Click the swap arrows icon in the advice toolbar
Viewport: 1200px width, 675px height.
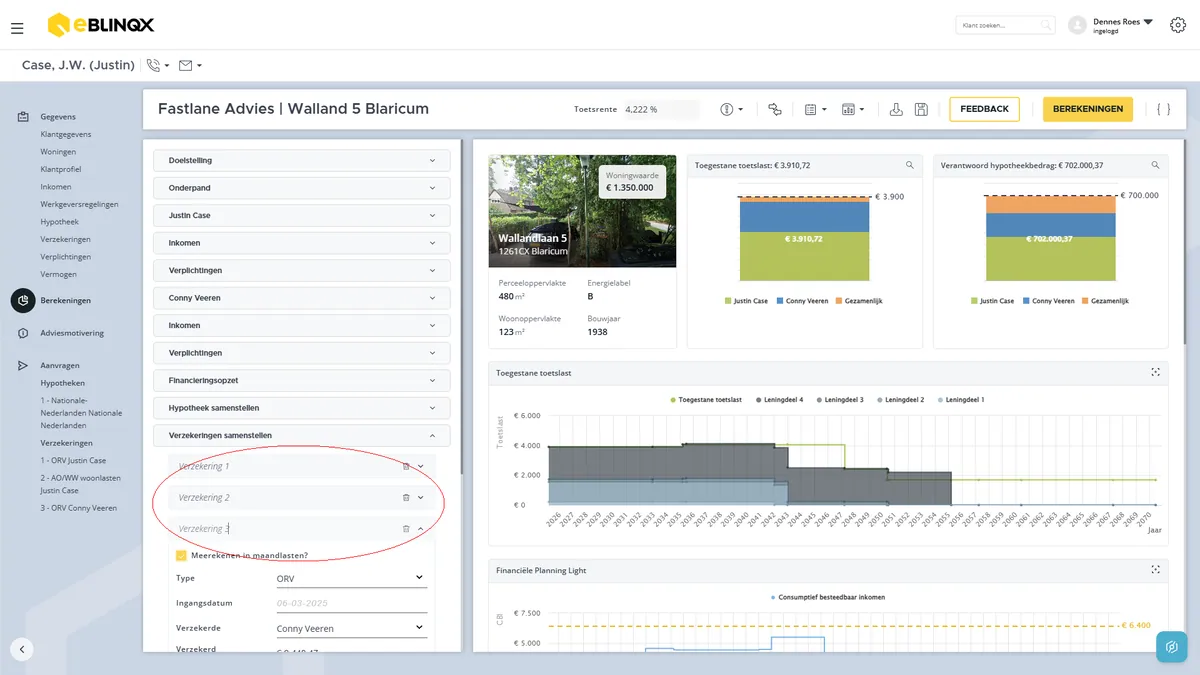pyautogui.click(x=775, y=109)
